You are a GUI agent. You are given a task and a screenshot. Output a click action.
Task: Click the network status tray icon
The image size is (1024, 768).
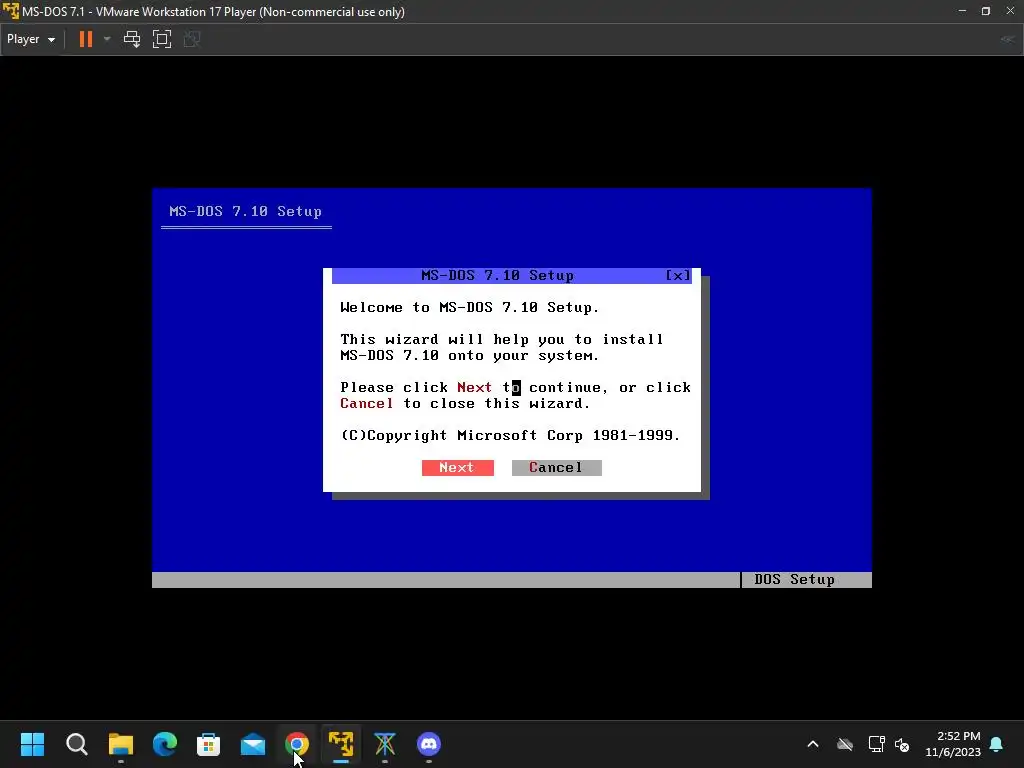tap(876, 744)
